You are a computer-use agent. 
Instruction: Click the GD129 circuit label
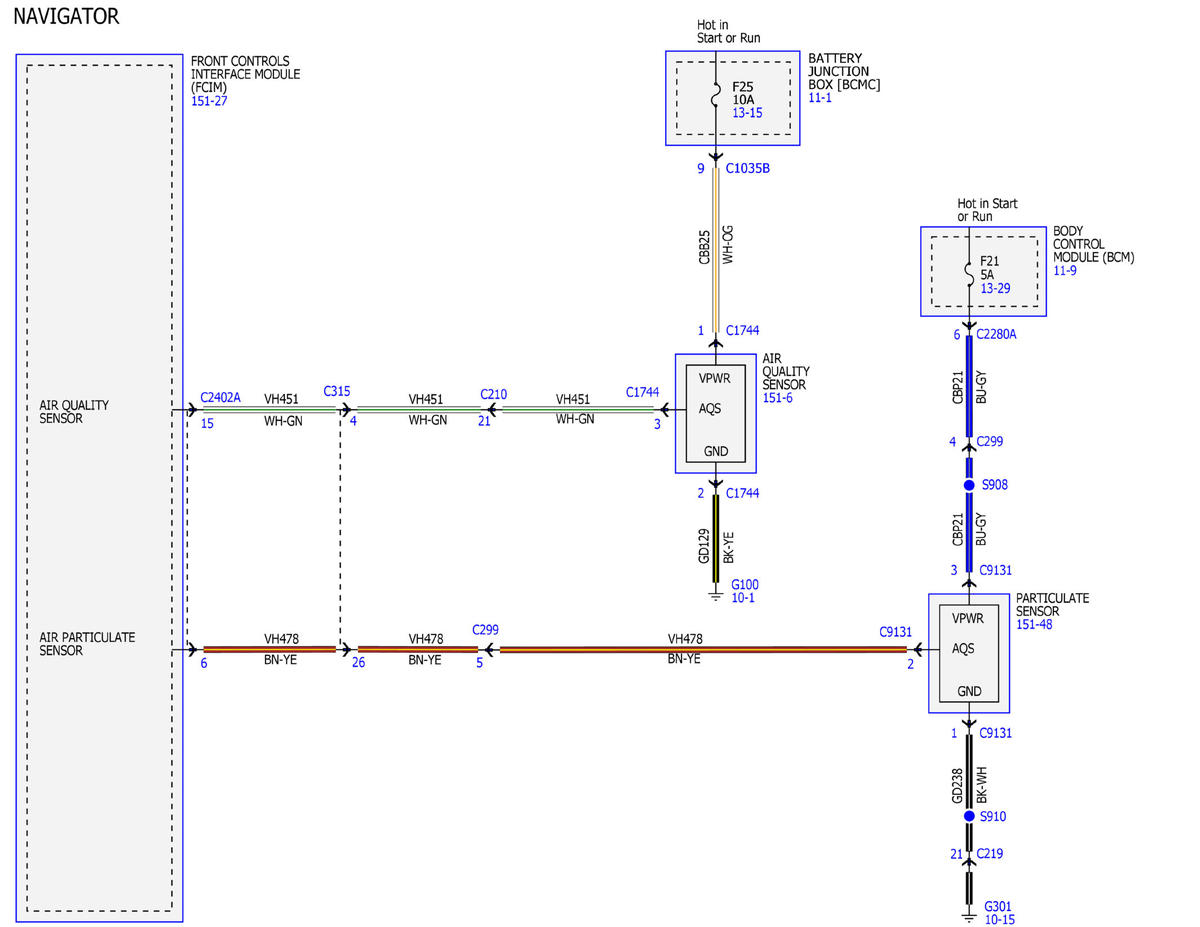(704, 546)
